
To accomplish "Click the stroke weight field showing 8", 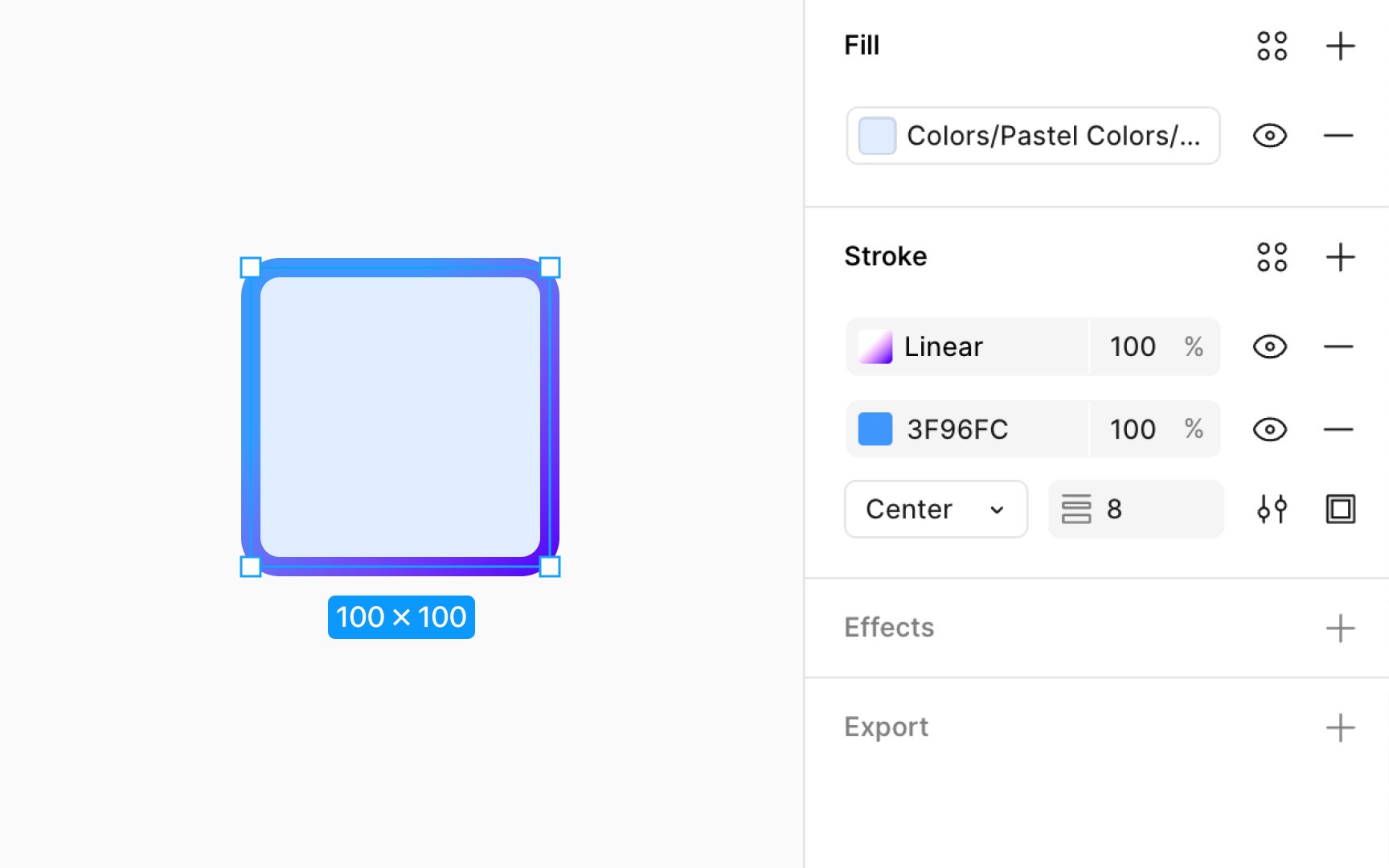I will coord(1149,509).
